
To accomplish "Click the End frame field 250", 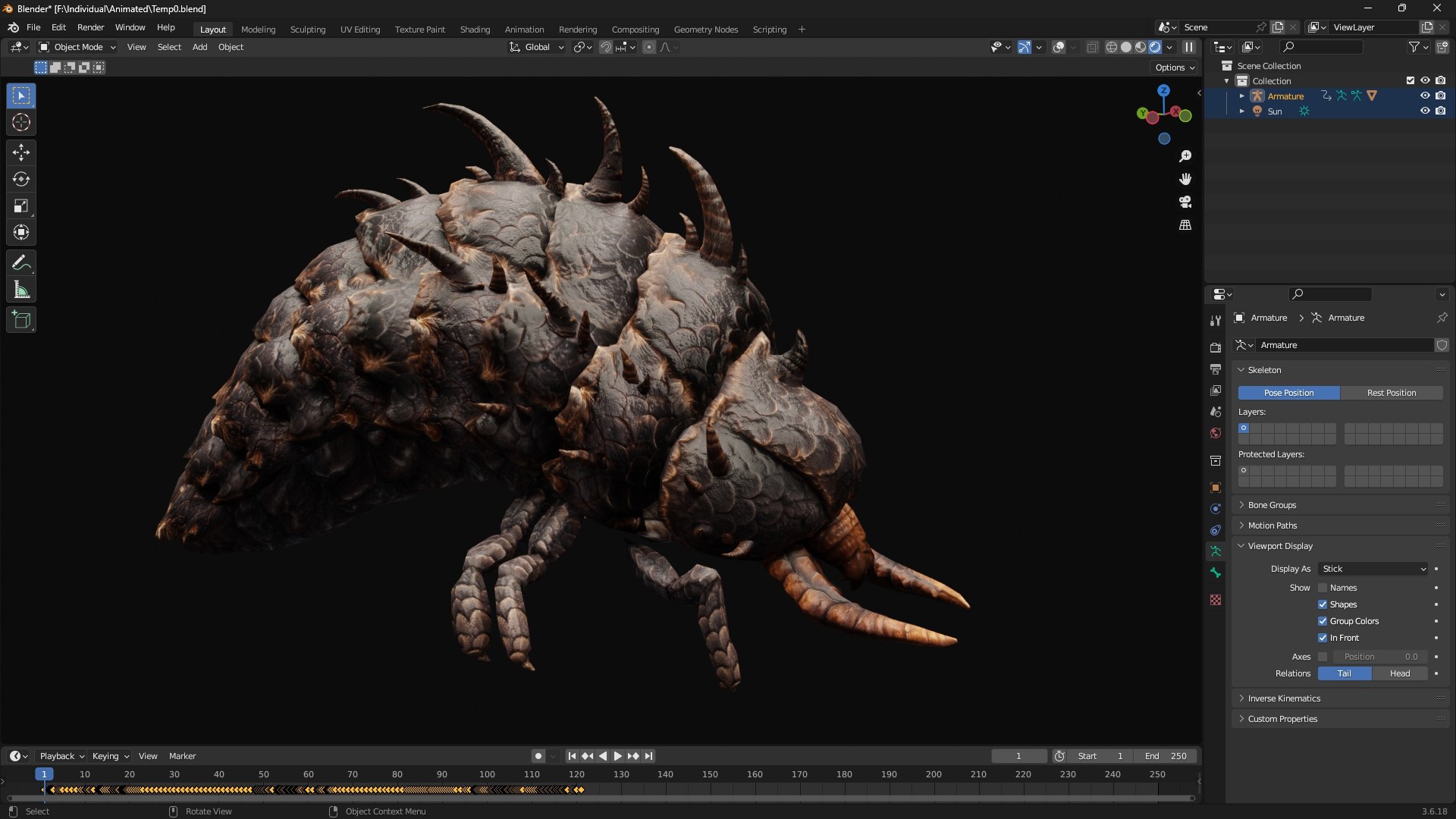I will pos(1166,756).
